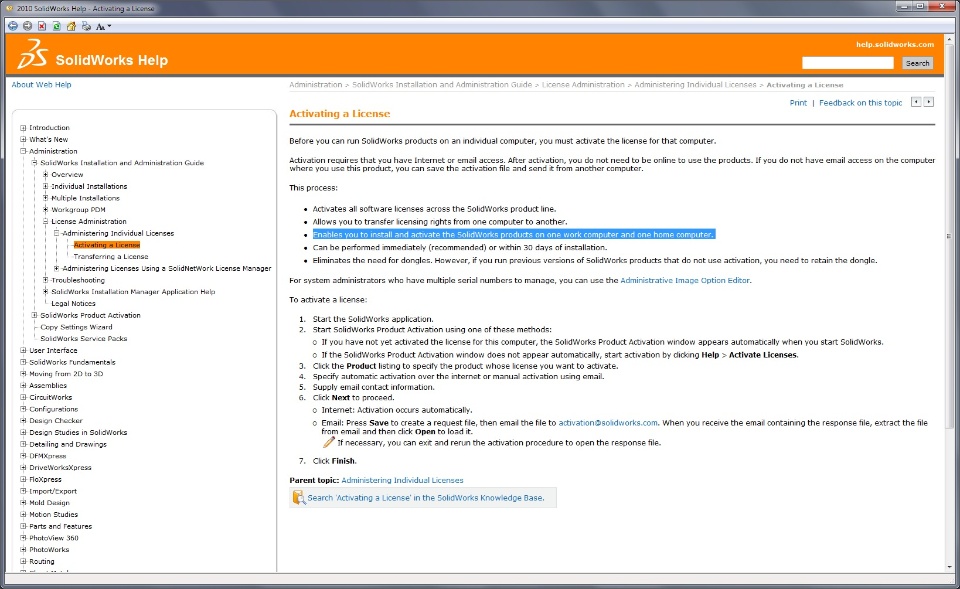Image resolution: width=960 pixels, height=589 pixels.
Task: Open Detailing and Drawings tree item
Action: tap(67, 445)
